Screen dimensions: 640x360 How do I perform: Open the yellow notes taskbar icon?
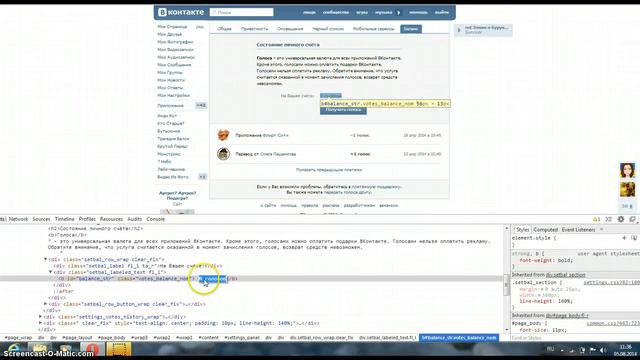[x=119, y=349]
